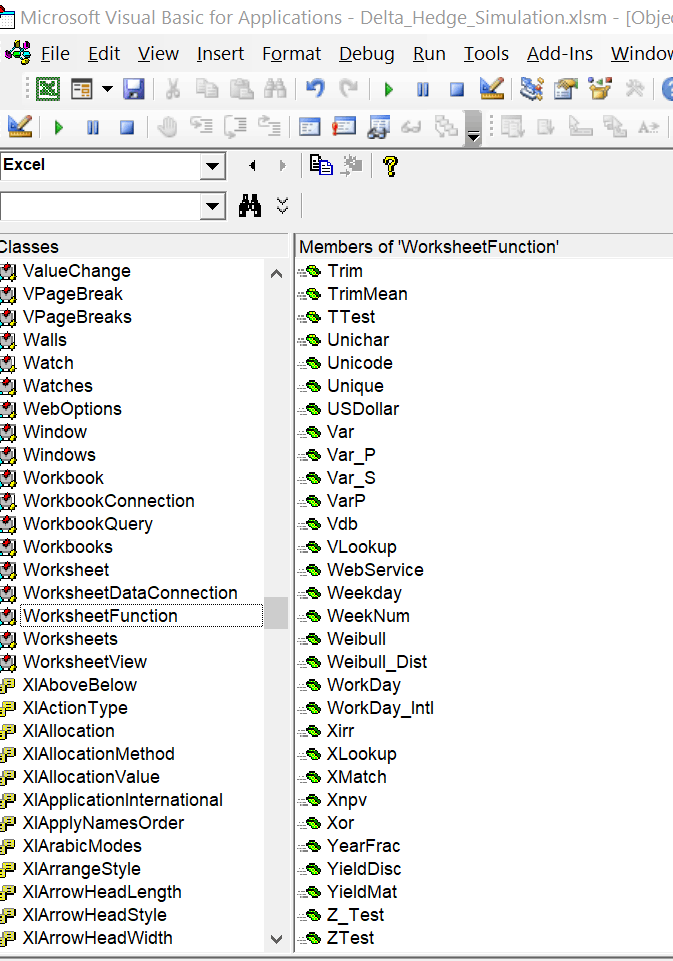Image resolution: width=673 pixels, height=961 pixels.
Task: Click Reset stop icon in Debug toolbar
Action: pos(127,127)
